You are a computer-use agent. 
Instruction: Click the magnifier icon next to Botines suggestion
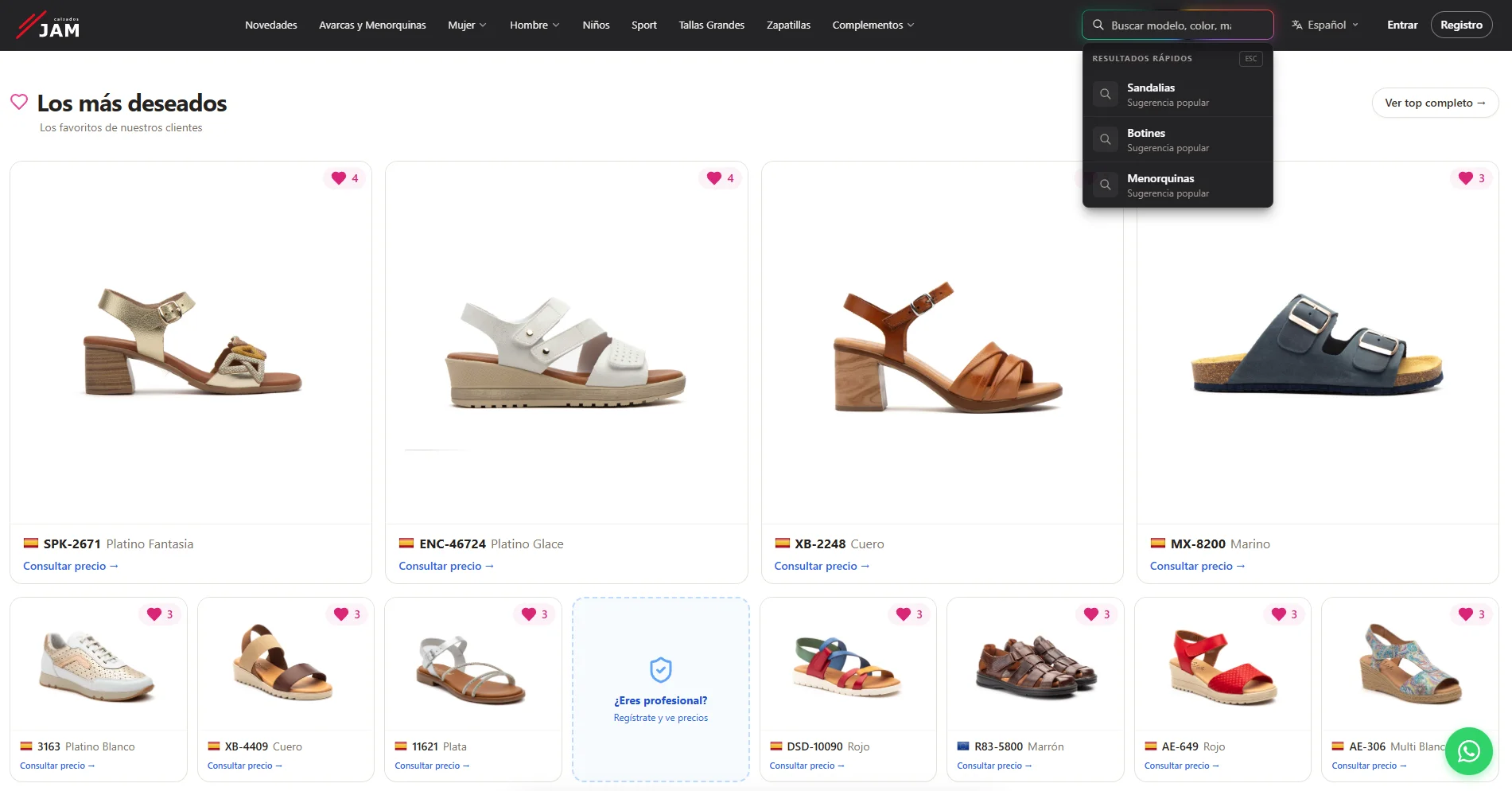coord(1105,139)
